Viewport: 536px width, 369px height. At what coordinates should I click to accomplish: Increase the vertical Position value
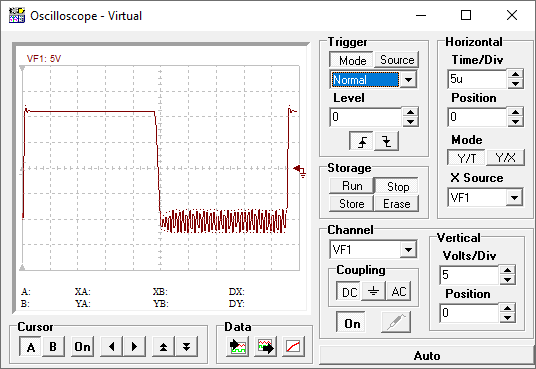pos(508,308)
